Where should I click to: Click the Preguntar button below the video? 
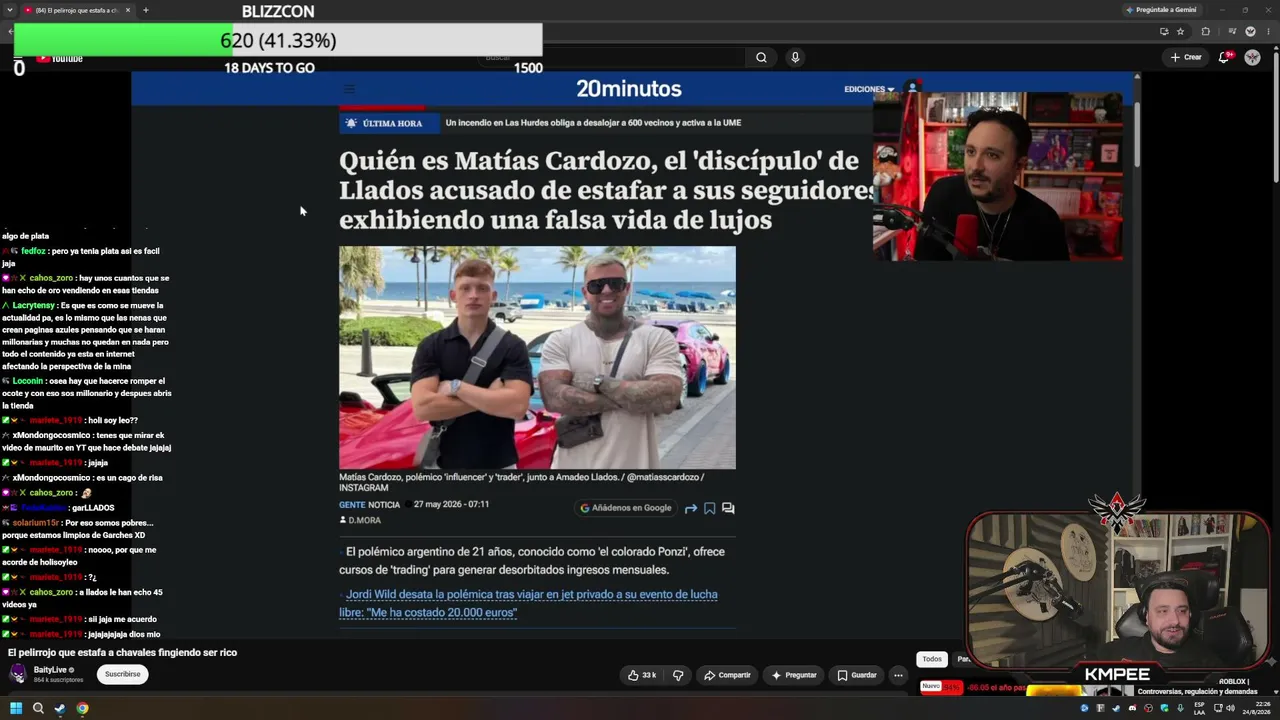point(794,675)
